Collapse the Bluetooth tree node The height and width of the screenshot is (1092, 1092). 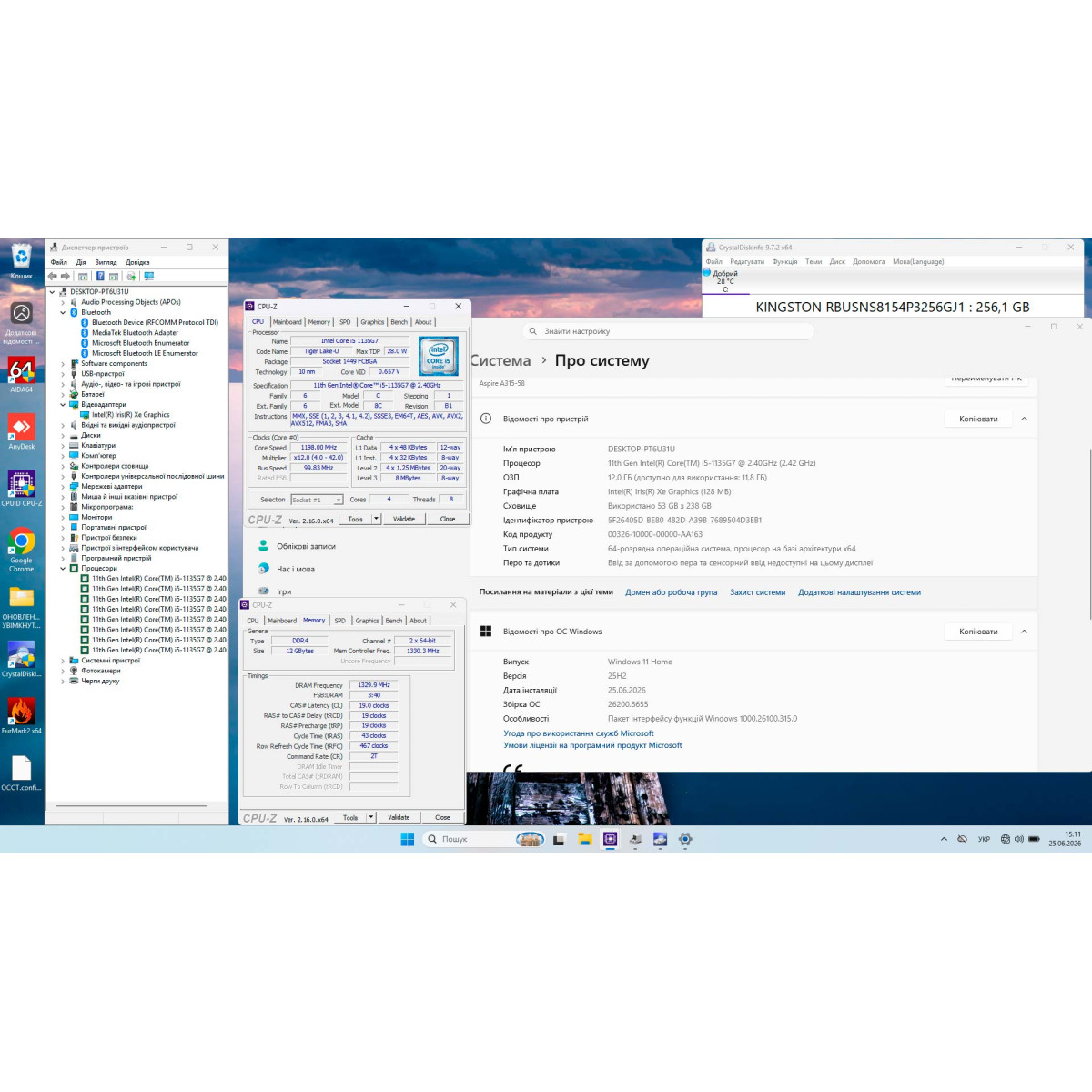tap(63, 312)
